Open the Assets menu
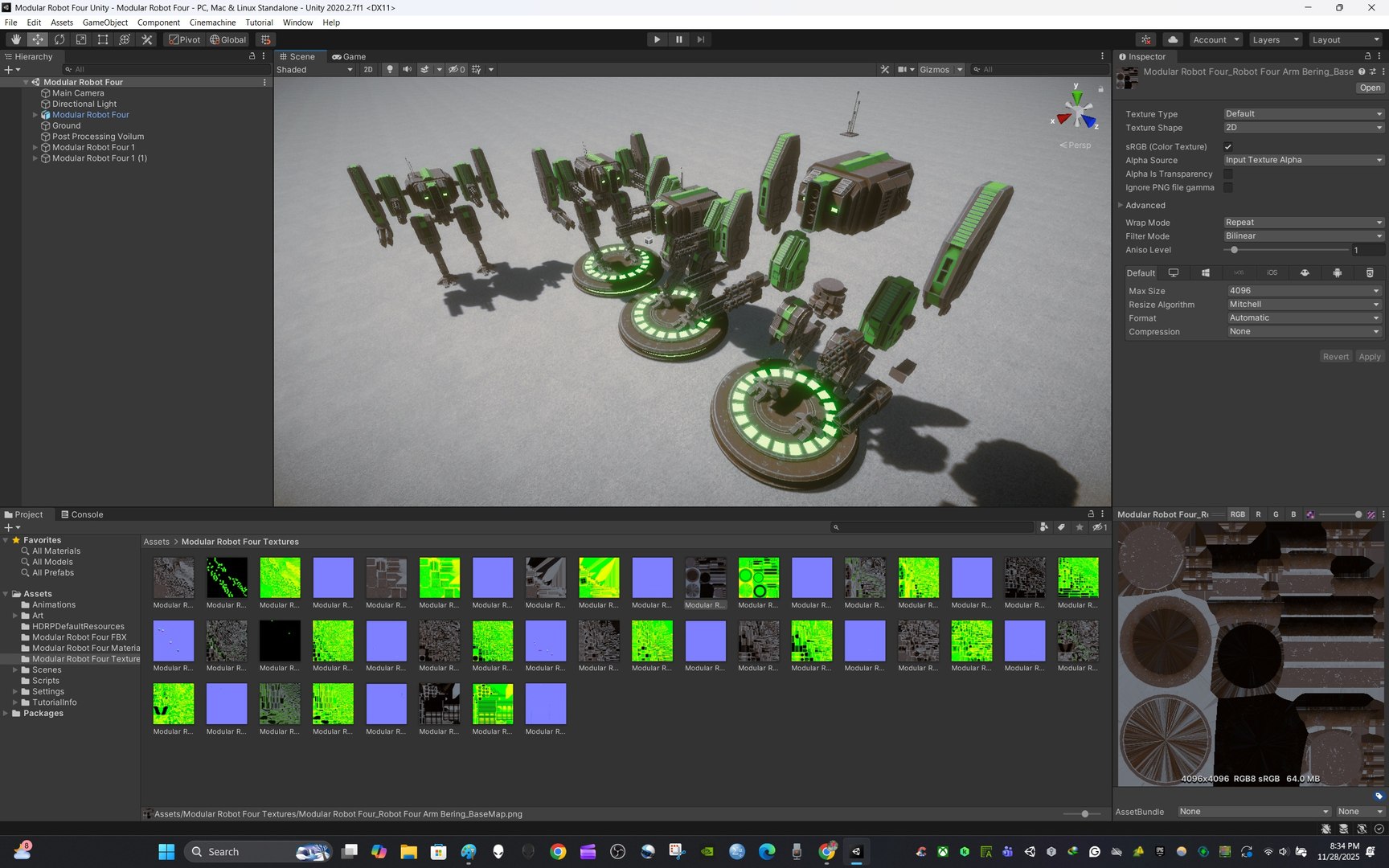This screenshot has height=868, width=1389. [62, 23]
